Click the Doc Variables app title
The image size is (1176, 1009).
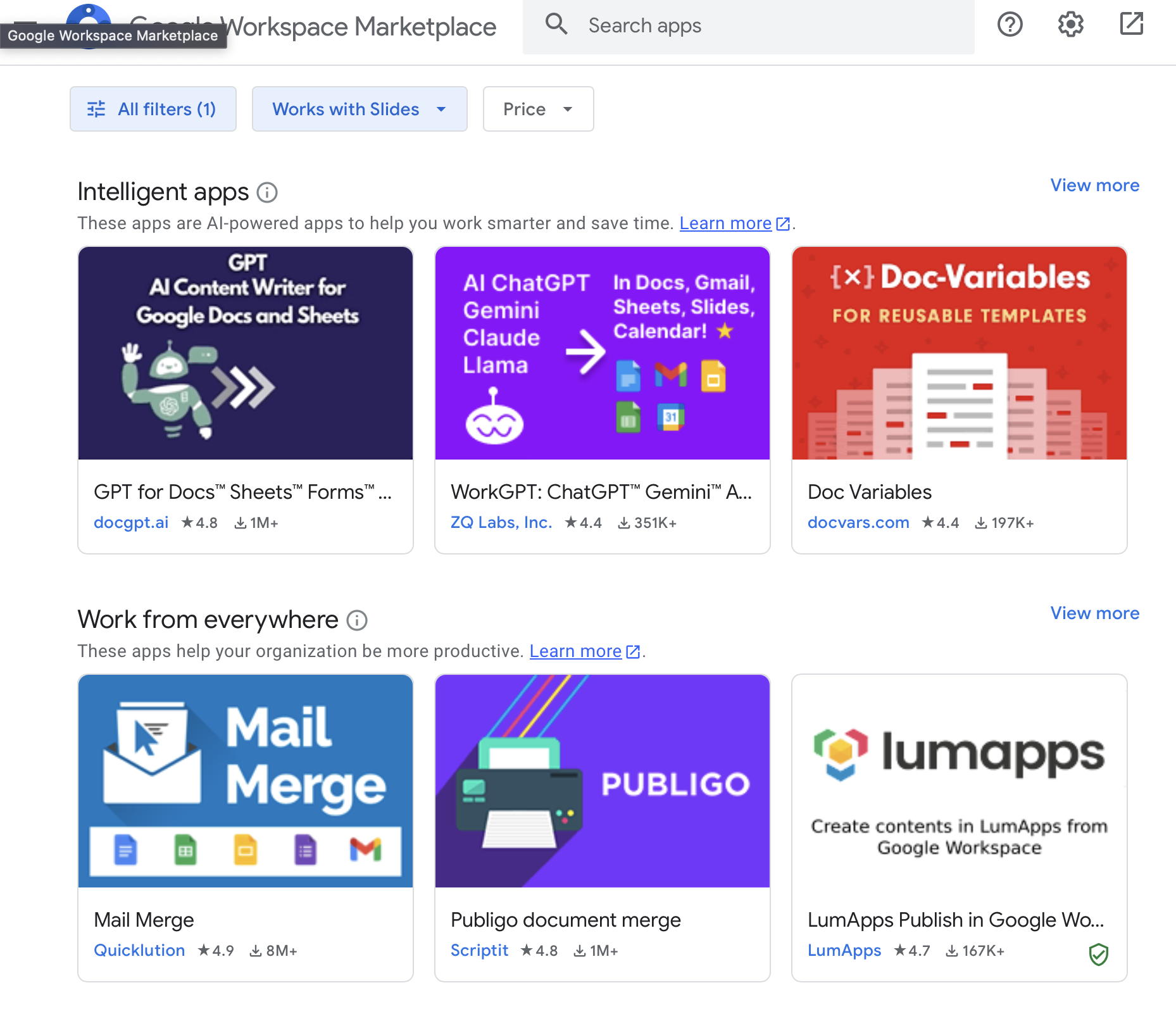pyautogui.click(x=870, y=492)
